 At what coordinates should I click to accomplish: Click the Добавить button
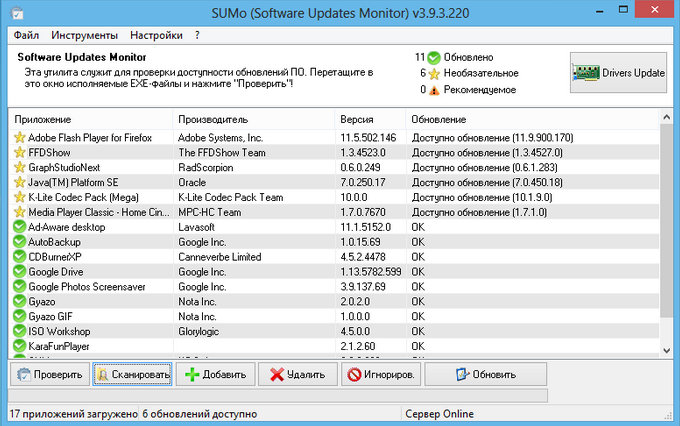(x=216, y=374)
